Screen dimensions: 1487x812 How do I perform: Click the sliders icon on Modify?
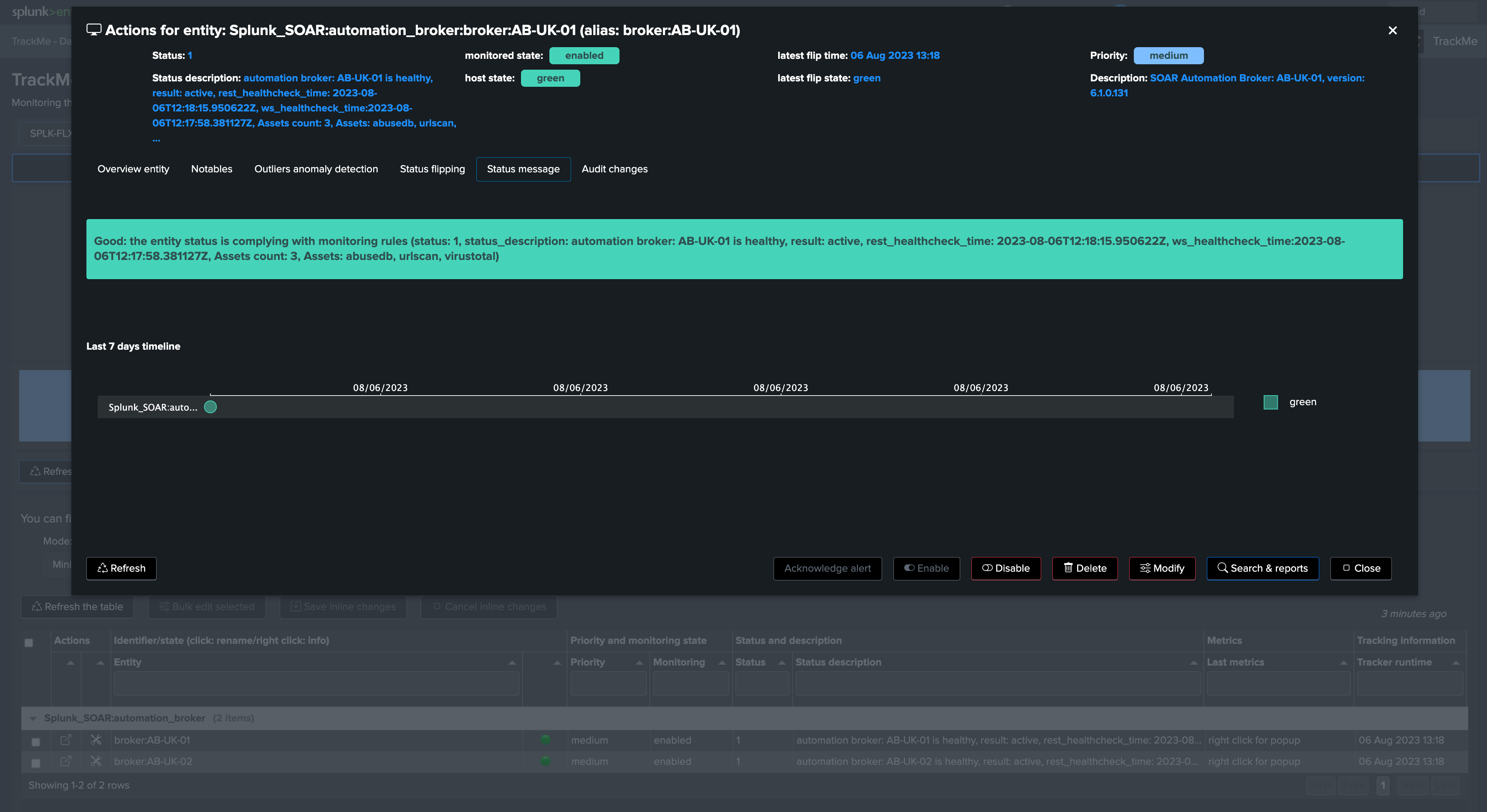click(x=1145, y=568)
